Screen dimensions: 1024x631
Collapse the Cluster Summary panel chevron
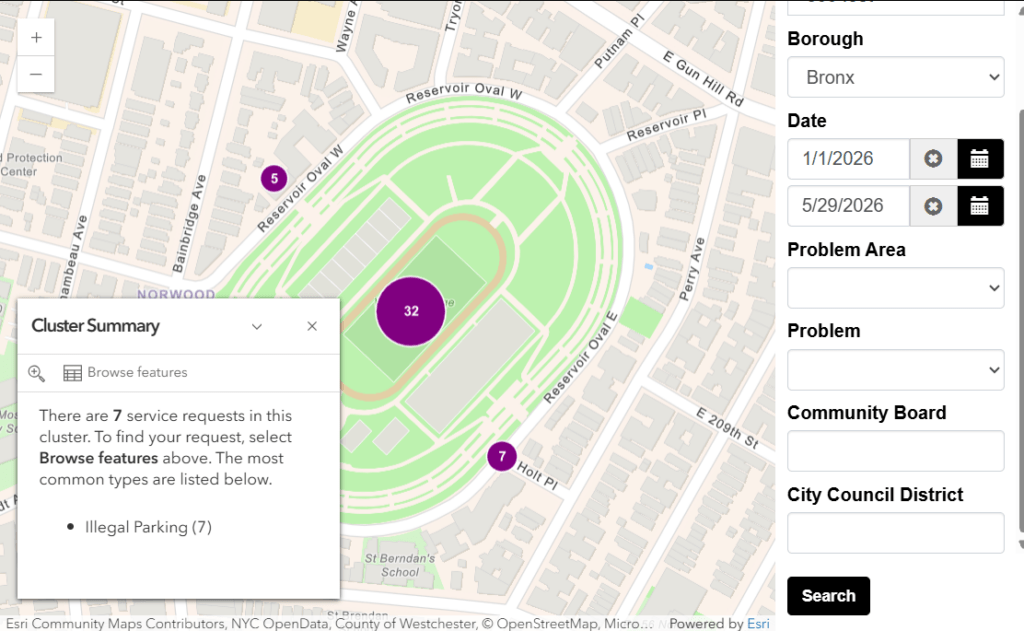pos(257,326)
